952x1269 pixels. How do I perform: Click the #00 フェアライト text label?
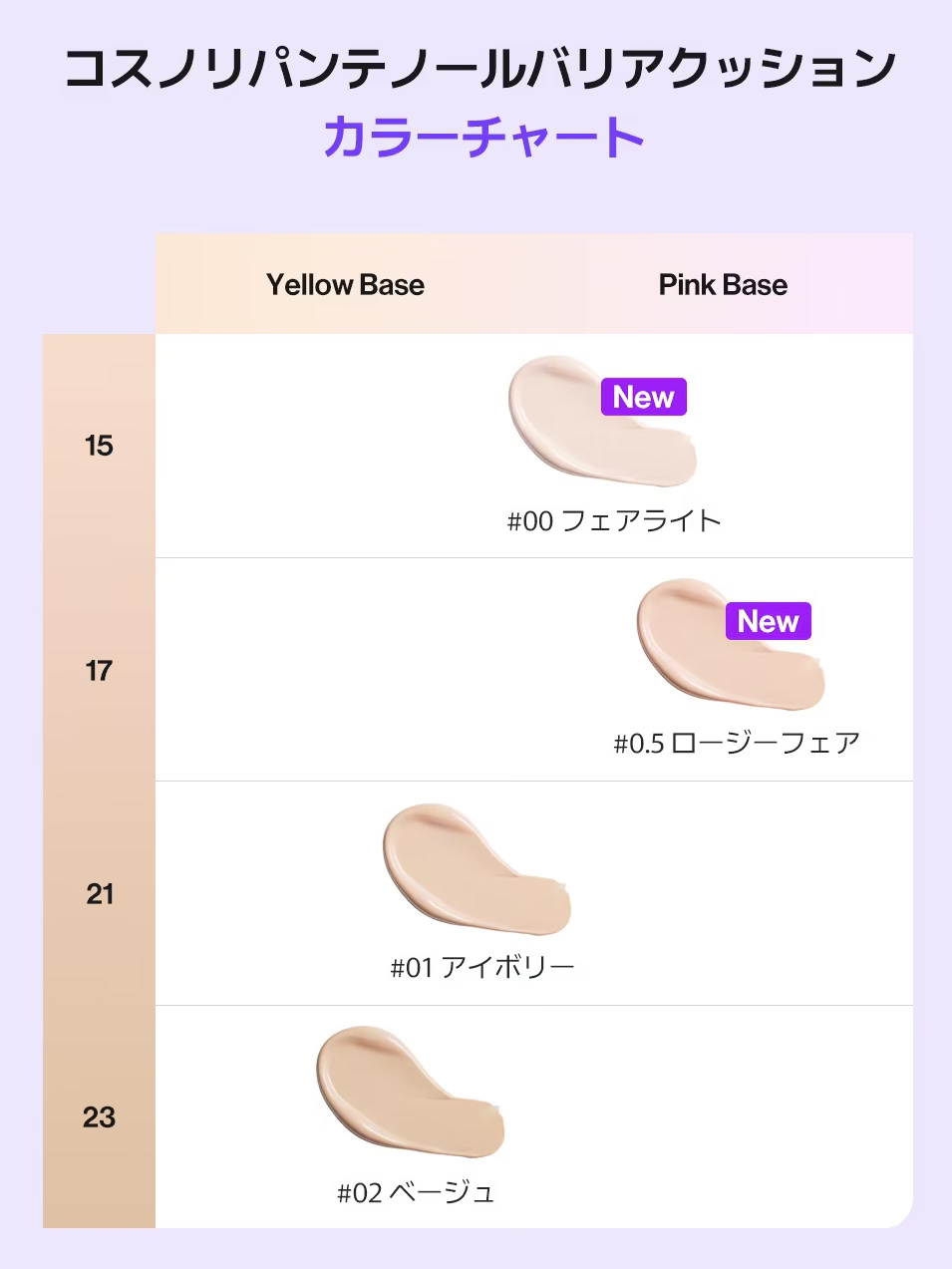click(614, 520)
